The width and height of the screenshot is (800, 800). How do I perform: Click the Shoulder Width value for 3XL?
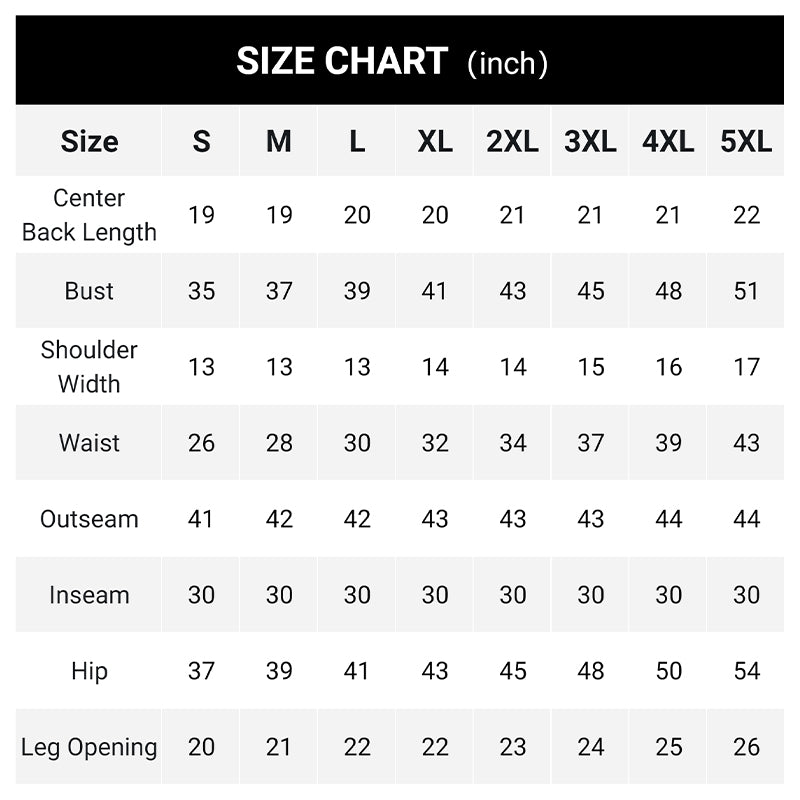590,367
